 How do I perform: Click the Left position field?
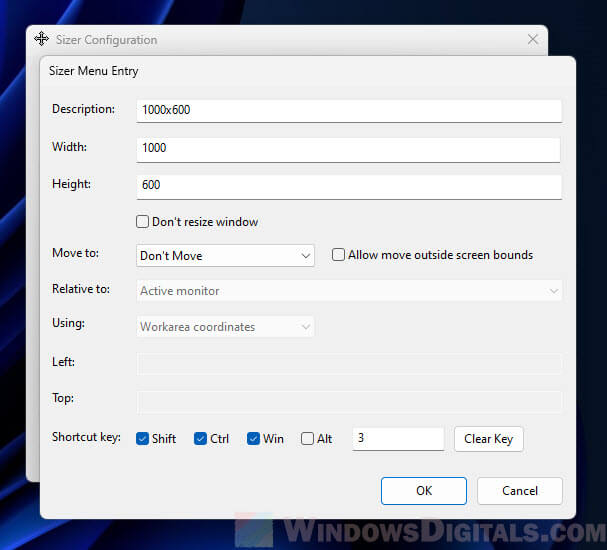(348, 363)
